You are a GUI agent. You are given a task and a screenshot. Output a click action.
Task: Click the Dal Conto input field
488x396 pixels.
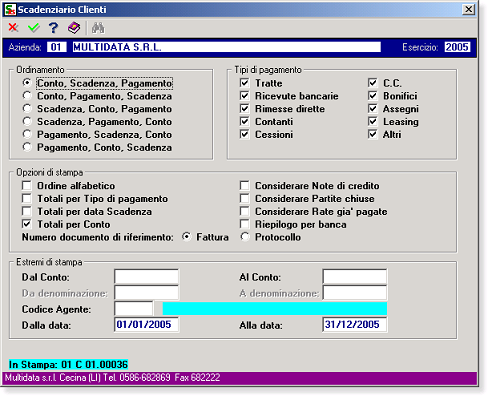coord(146,277)
